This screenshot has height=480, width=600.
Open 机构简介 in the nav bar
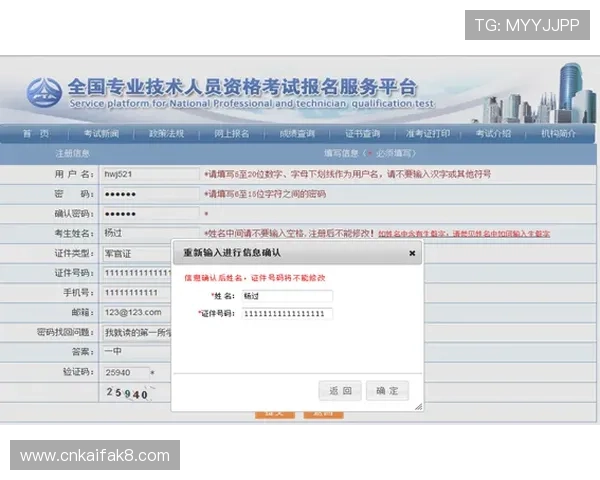click(559, 134)
